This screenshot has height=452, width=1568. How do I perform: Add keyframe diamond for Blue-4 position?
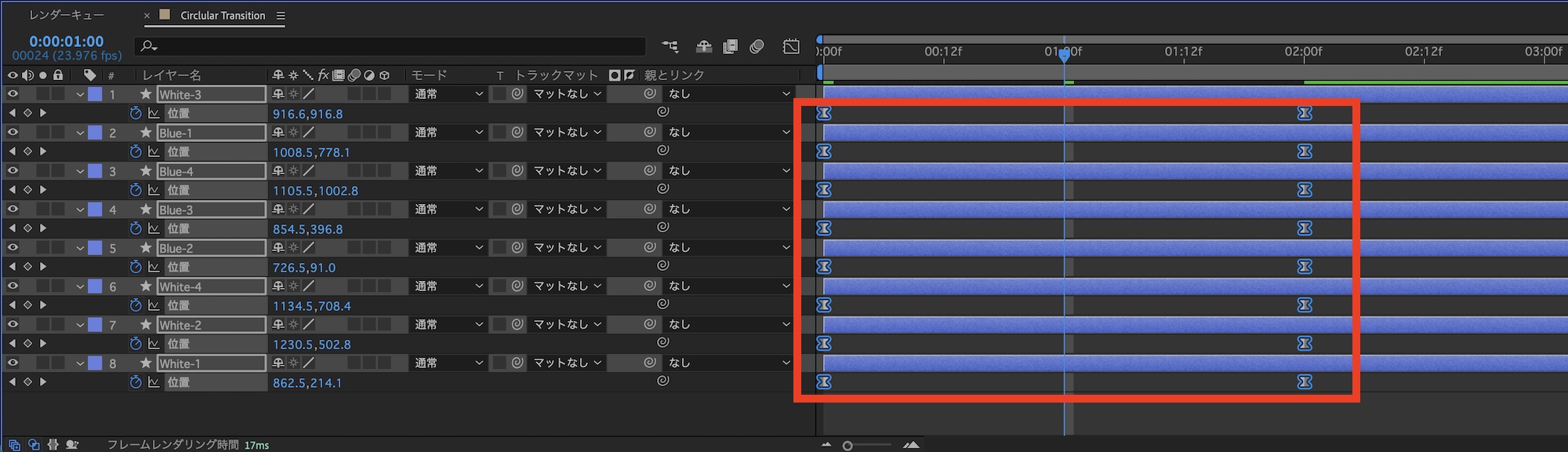(x=27, y=190)
